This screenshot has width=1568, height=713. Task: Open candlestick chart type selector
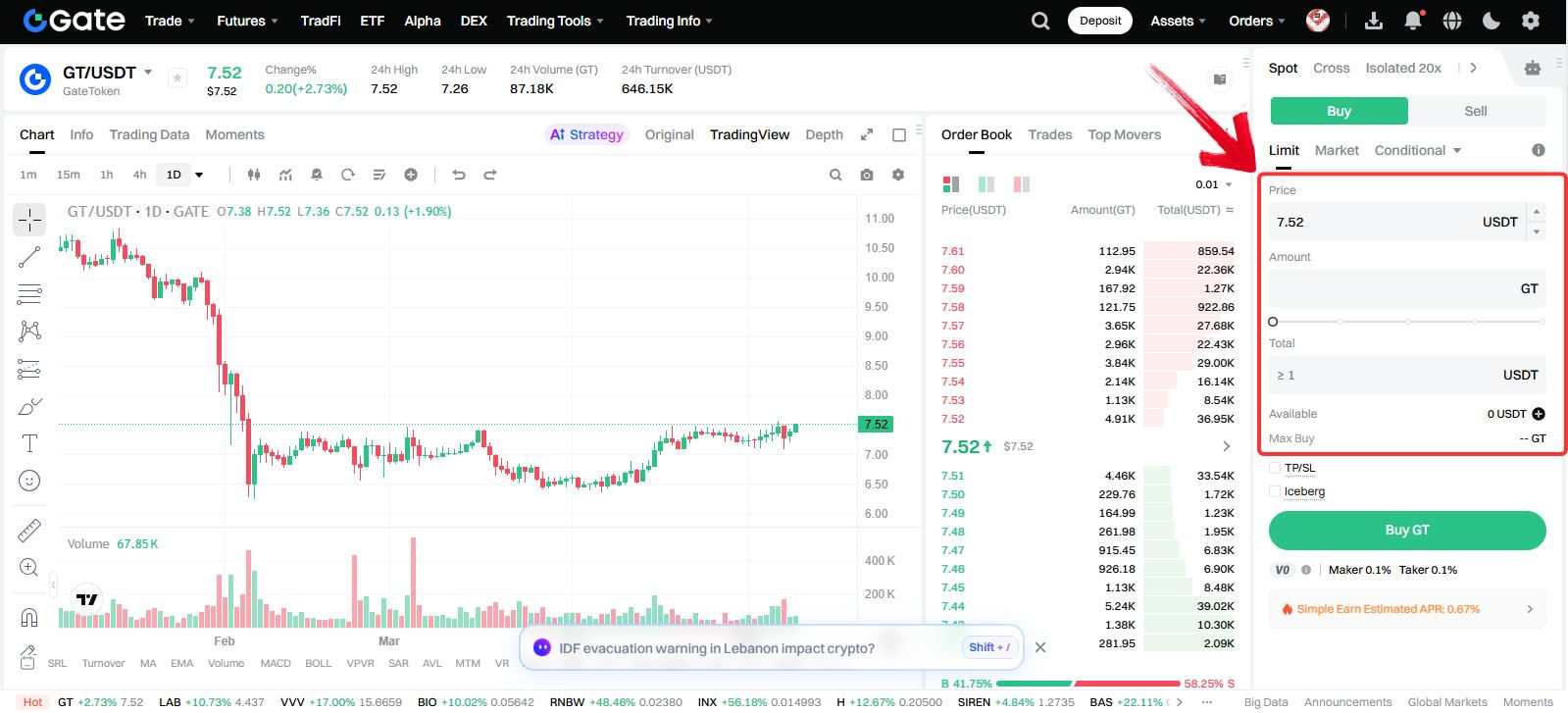254,175
